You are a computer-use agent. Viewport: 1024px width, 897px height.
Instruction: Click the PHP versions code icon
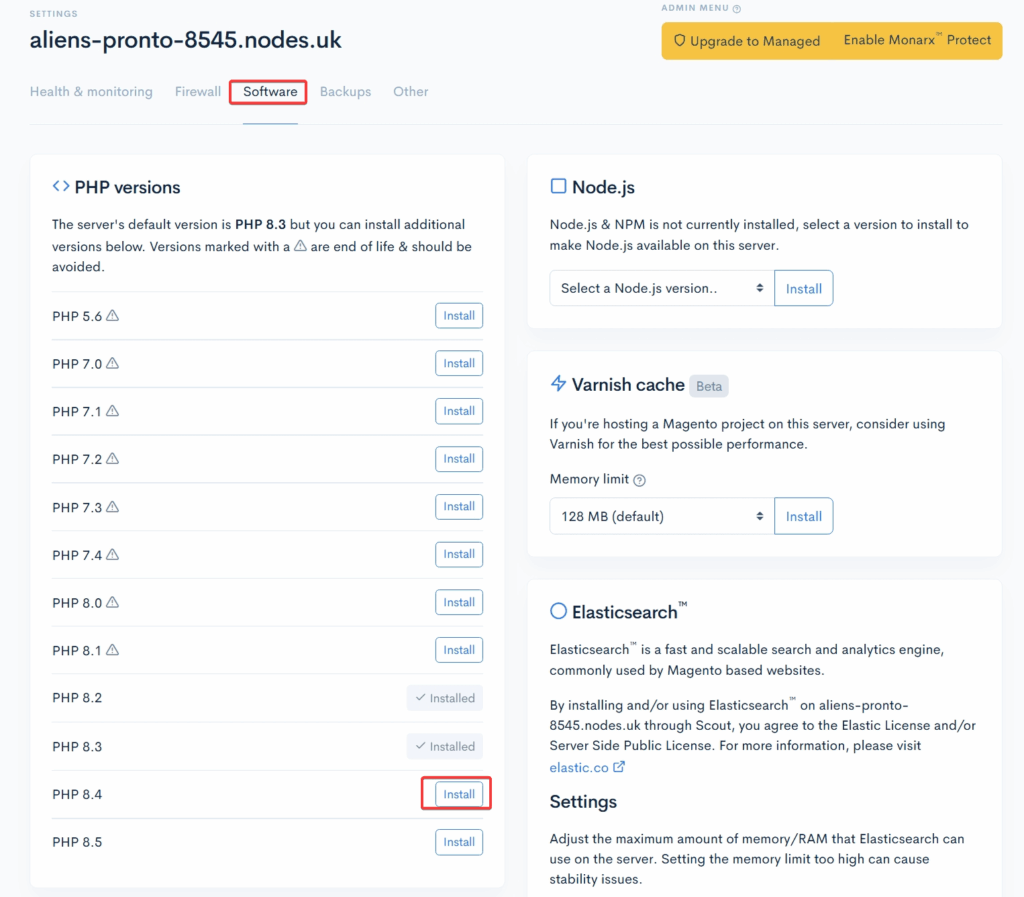tap(61, 187)
